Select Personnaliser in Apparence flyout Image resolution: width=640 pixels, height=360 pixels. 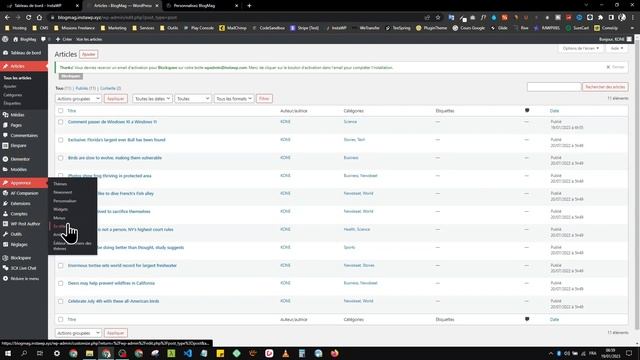pyautogui.click(x=65, y=201)
